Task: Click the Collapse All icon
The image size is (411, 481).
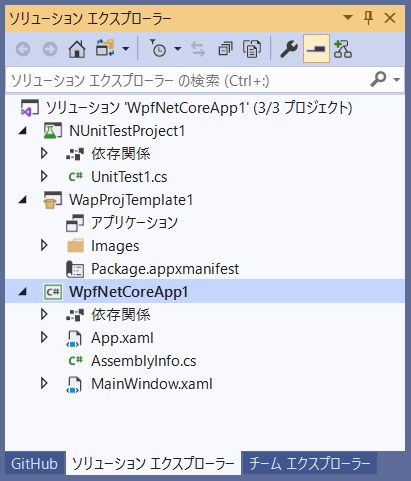Action: (x=225, y=49)
